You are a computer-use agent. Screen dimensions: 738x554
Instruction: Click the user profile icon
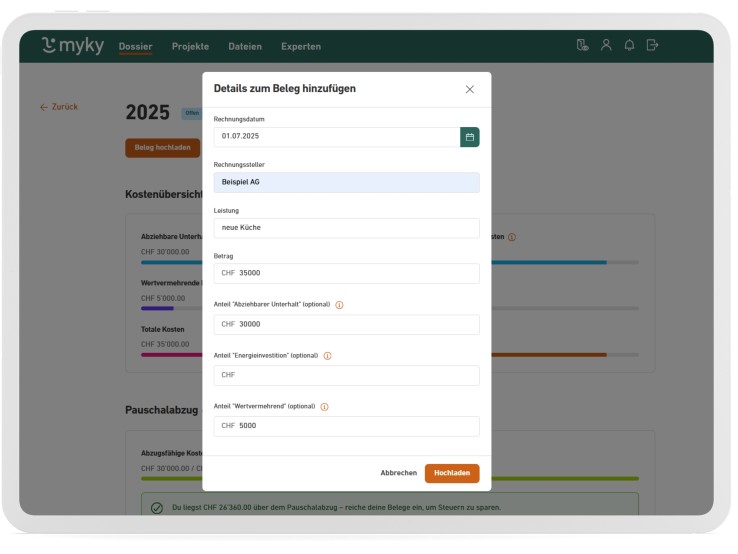[606, 45]
